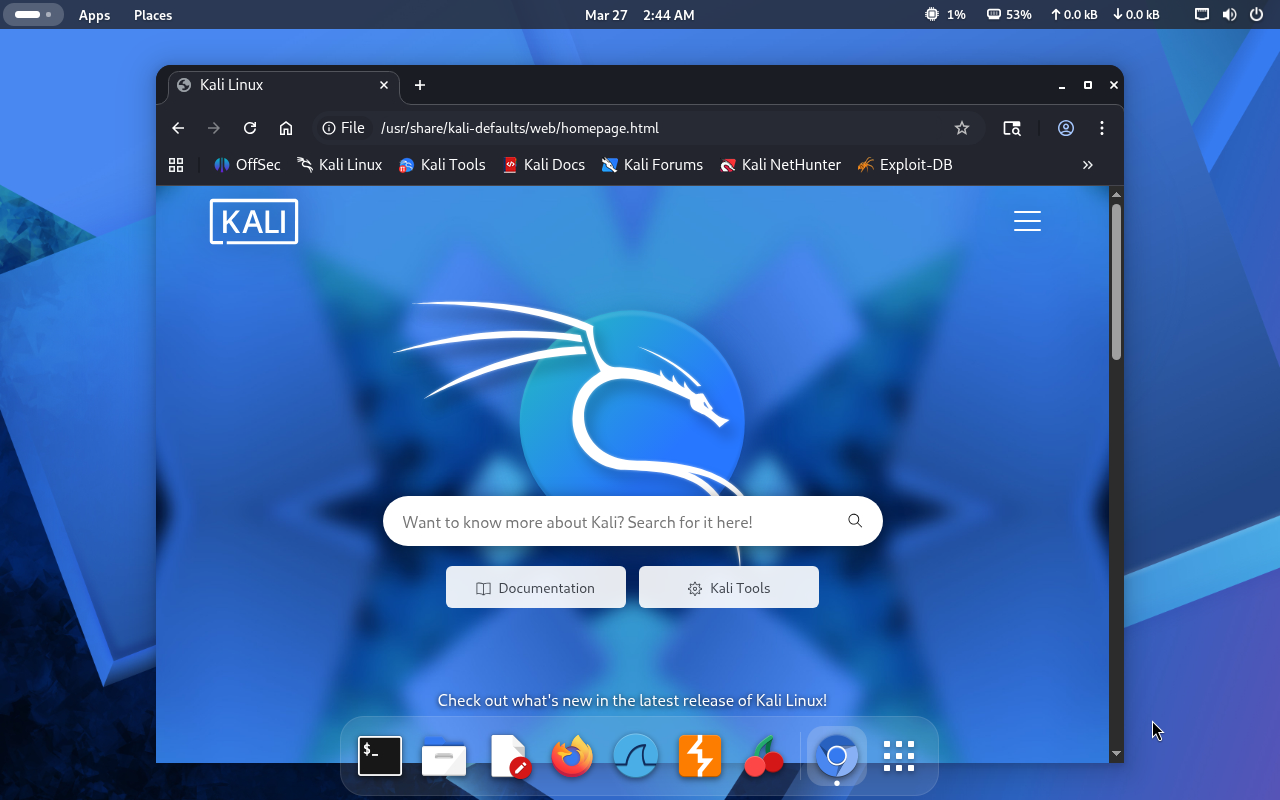Open the browser profile icon

[1066, 128]
